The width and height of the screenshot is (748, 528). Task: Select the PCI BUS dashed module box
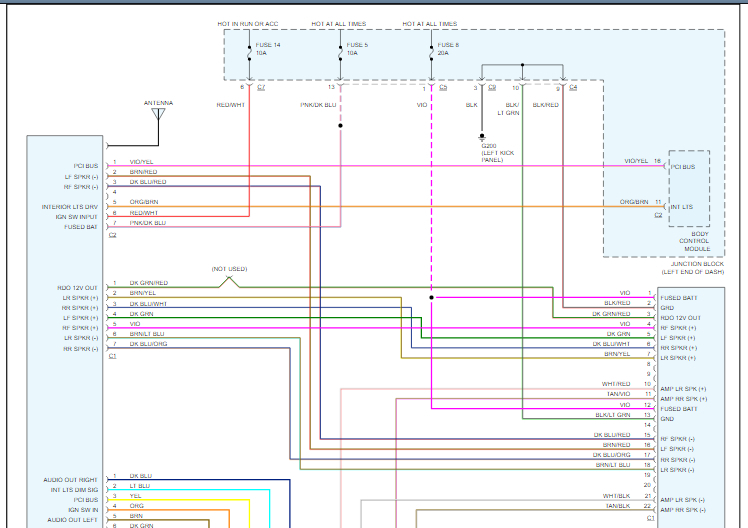point(689,189)
